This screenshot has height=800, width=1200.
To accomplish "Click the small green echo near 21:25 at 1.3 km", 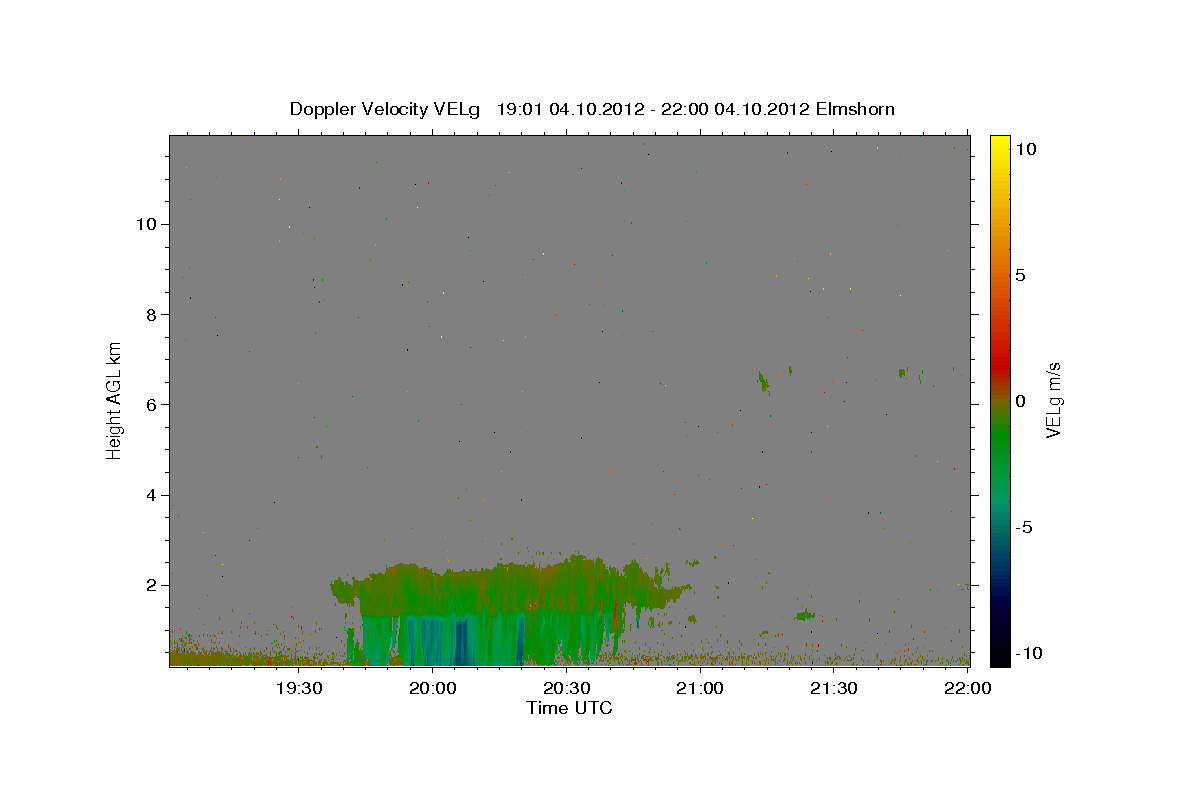I will click(805, 615).
